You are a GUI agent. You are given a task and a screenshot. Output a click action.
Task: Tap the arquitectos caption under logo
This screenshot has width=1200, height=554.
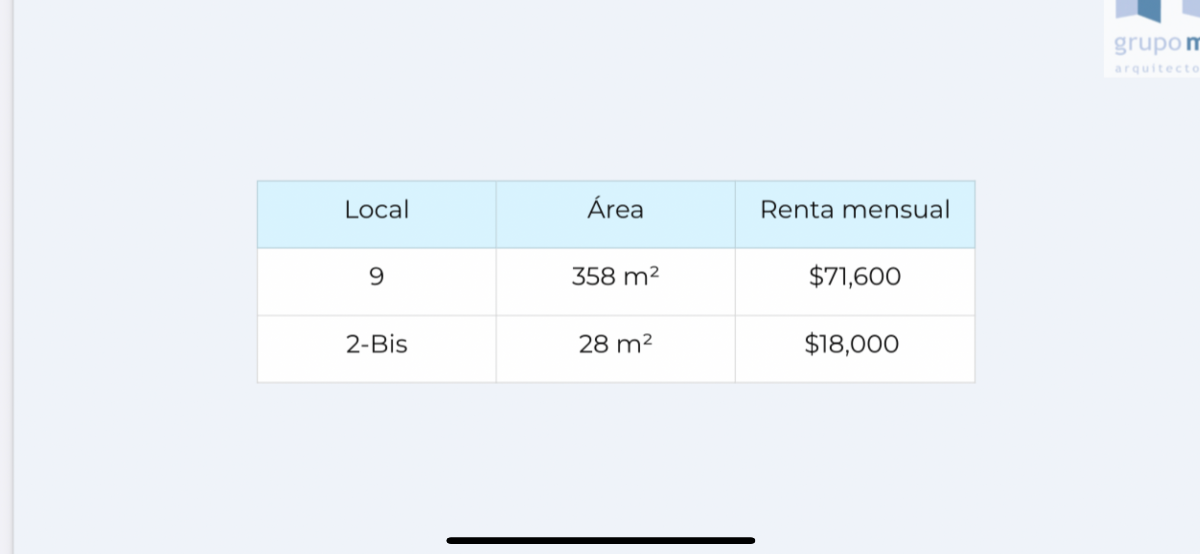point(1156,69)
